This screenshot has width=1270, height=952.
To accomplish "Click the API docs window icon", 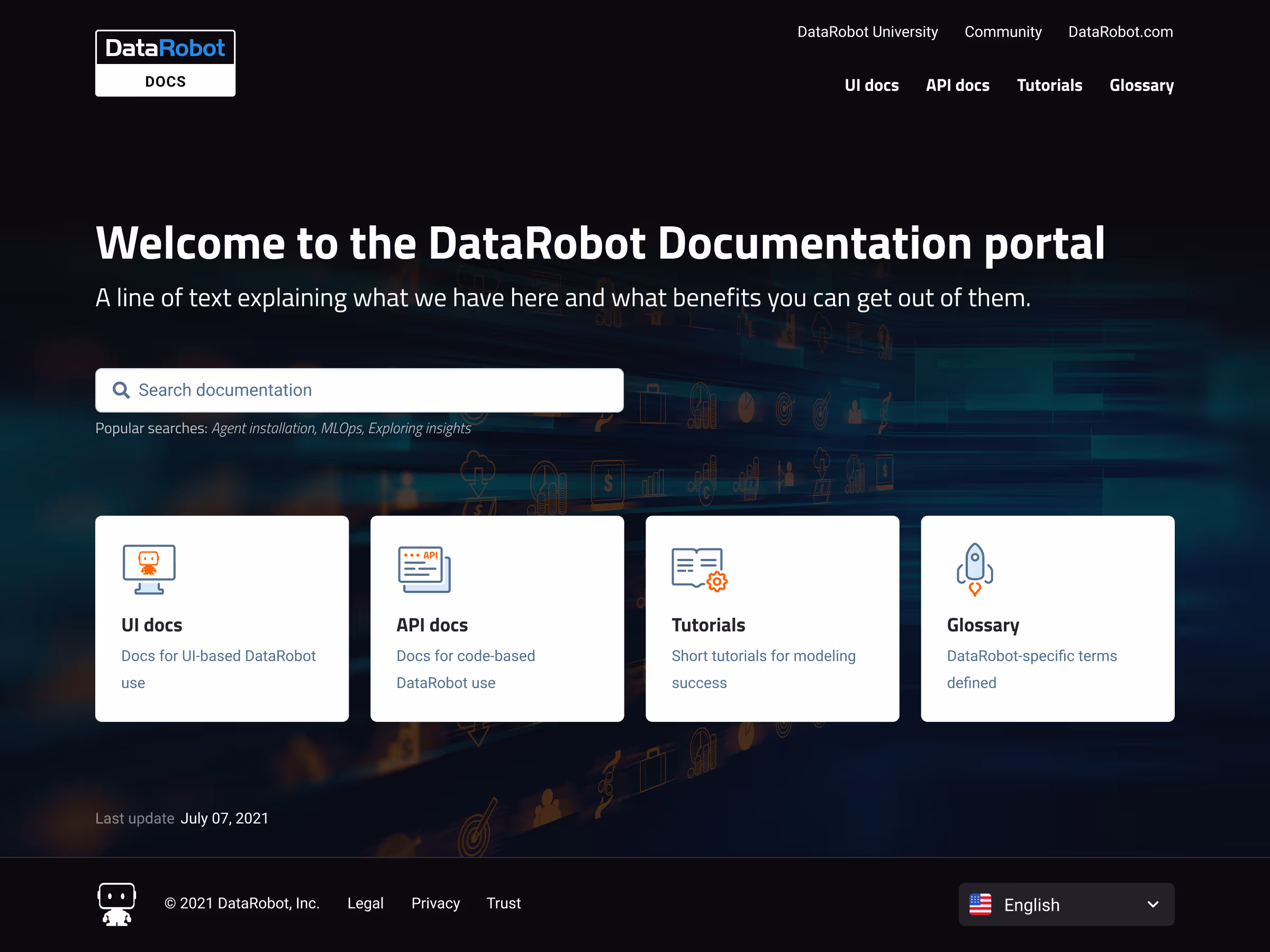I will pos(424,569).
